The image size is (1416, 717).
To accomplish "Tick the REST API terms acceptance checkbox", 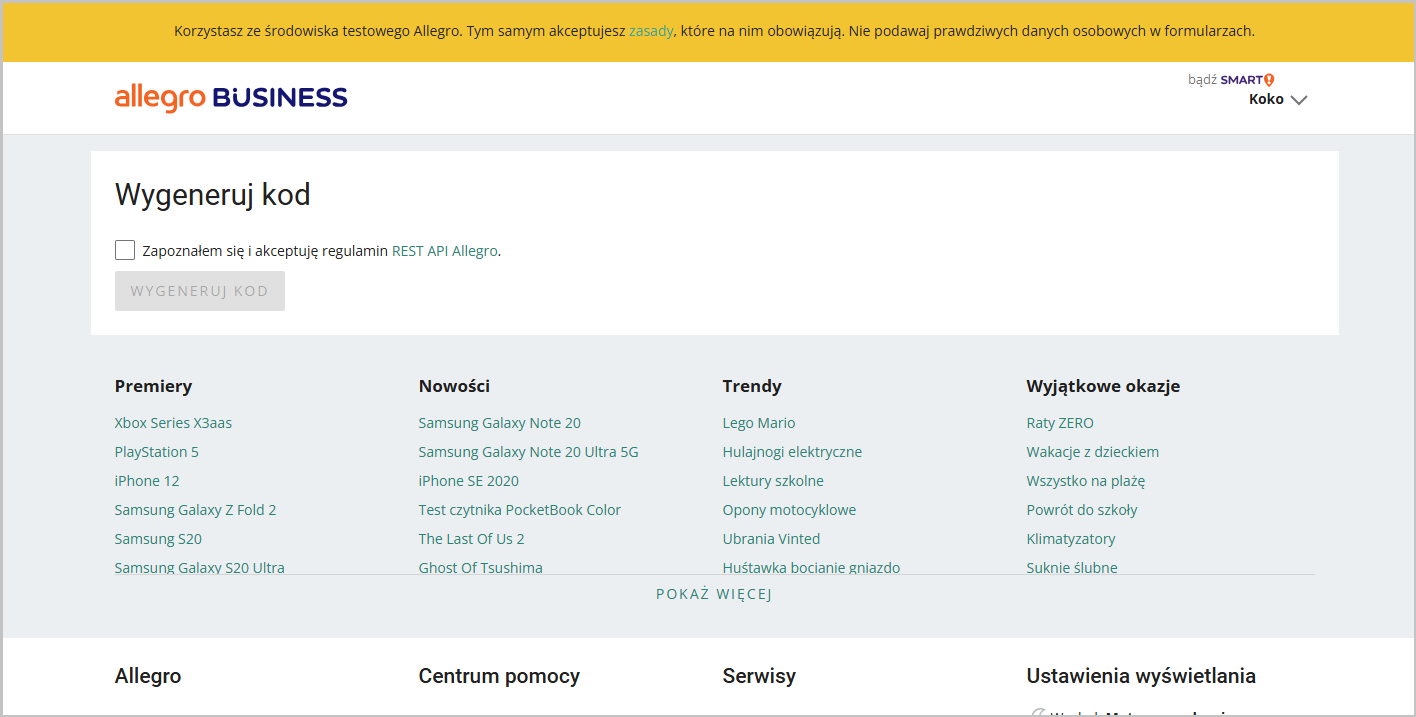I will pyautogui.click(x=125, y=250).
